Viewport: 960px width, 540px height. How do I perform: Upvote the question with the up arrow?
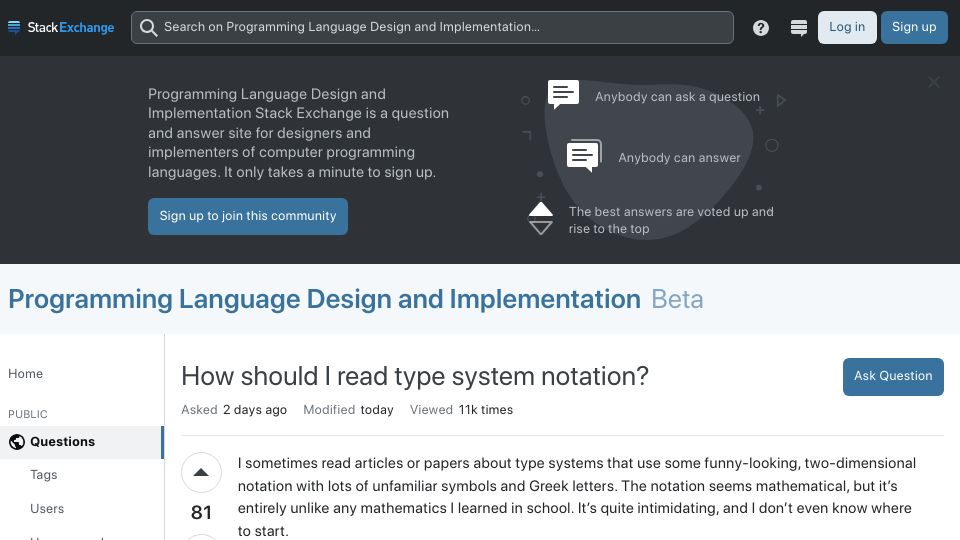click(x=201, y=473)
